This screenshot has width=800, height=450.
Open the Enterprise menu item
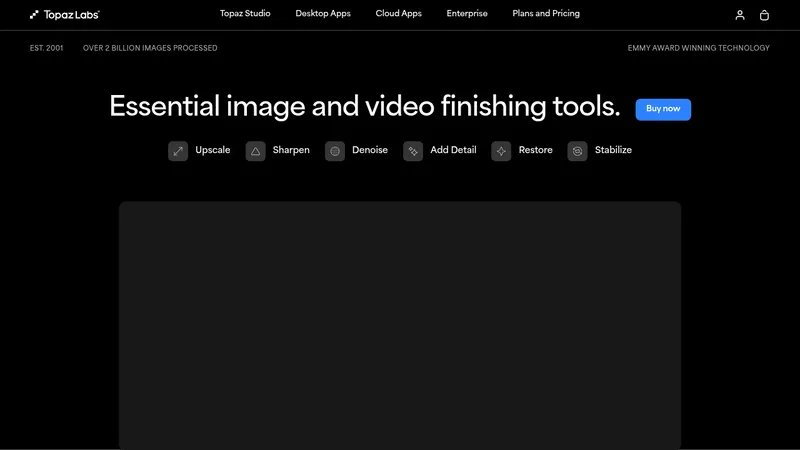tap(467, 14)
